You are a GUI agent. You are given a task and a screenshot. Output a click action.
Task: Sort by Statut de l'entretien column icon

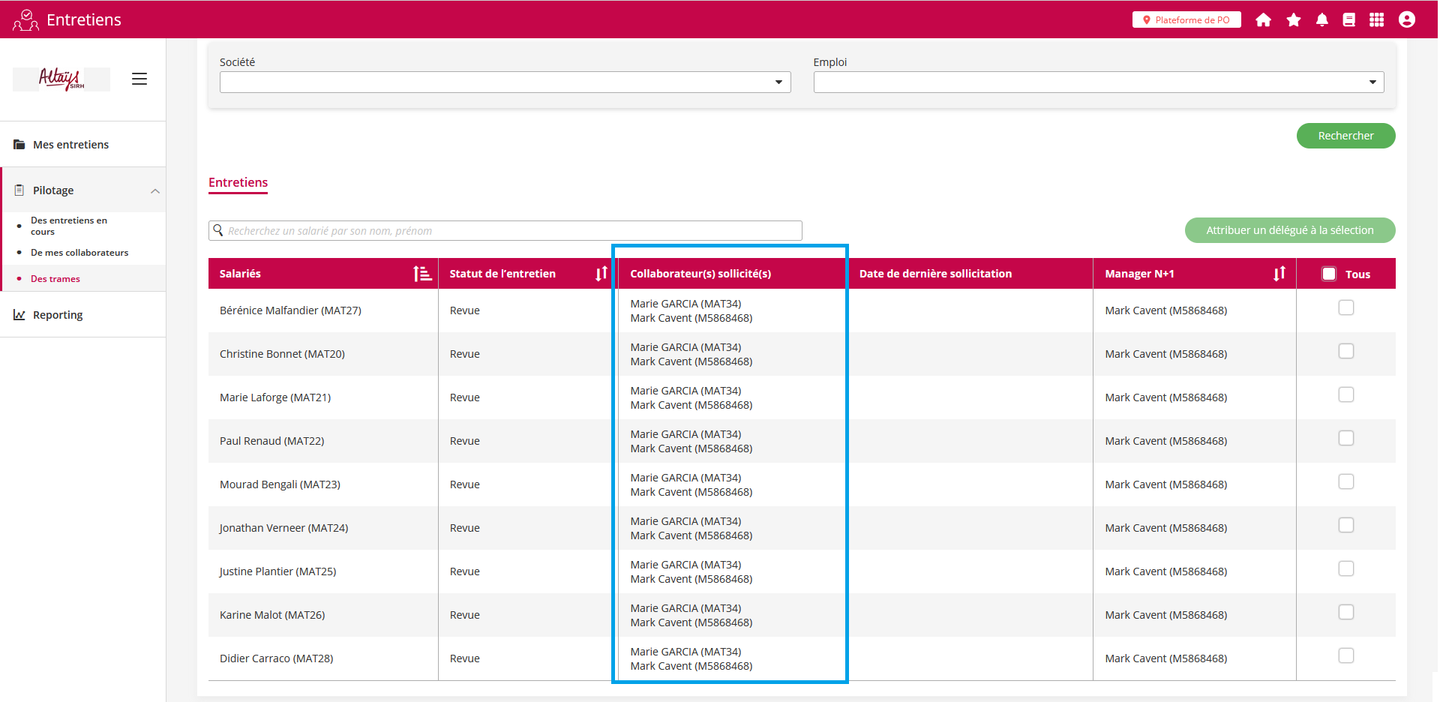click(601, 274)
